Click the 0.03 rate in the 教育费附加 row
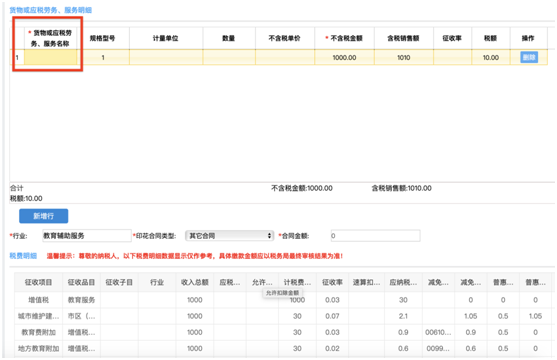 click(x=332, y=332)
